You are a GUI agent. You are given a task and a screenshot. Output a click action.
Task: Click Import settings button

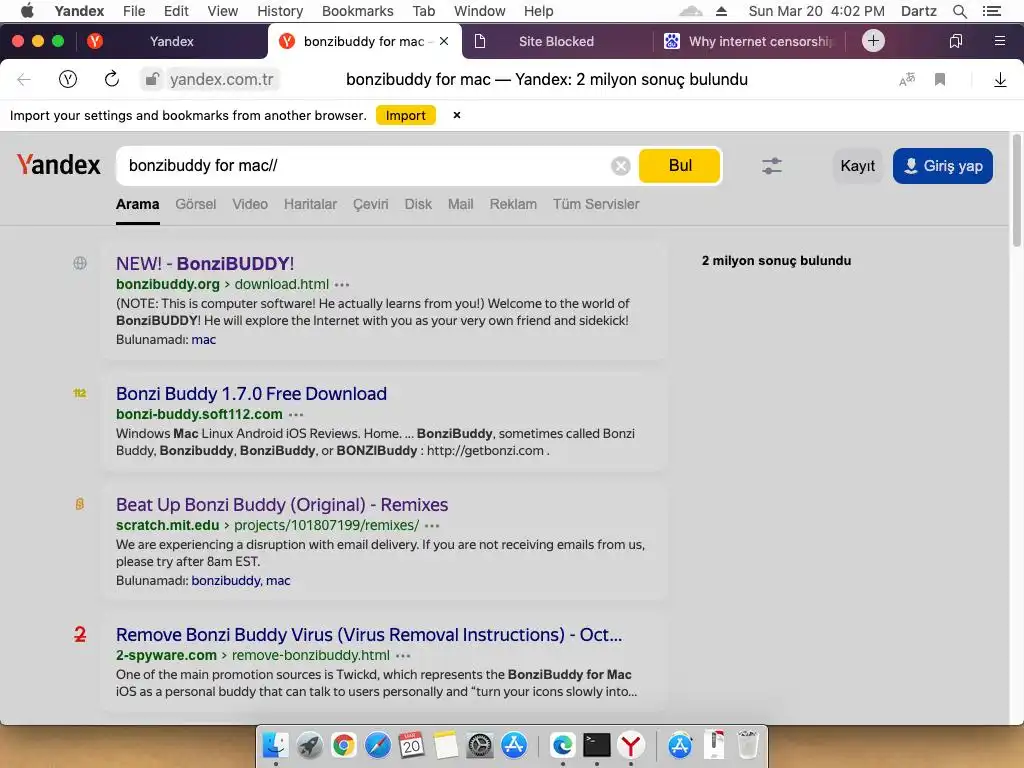[x=406, y=116]
